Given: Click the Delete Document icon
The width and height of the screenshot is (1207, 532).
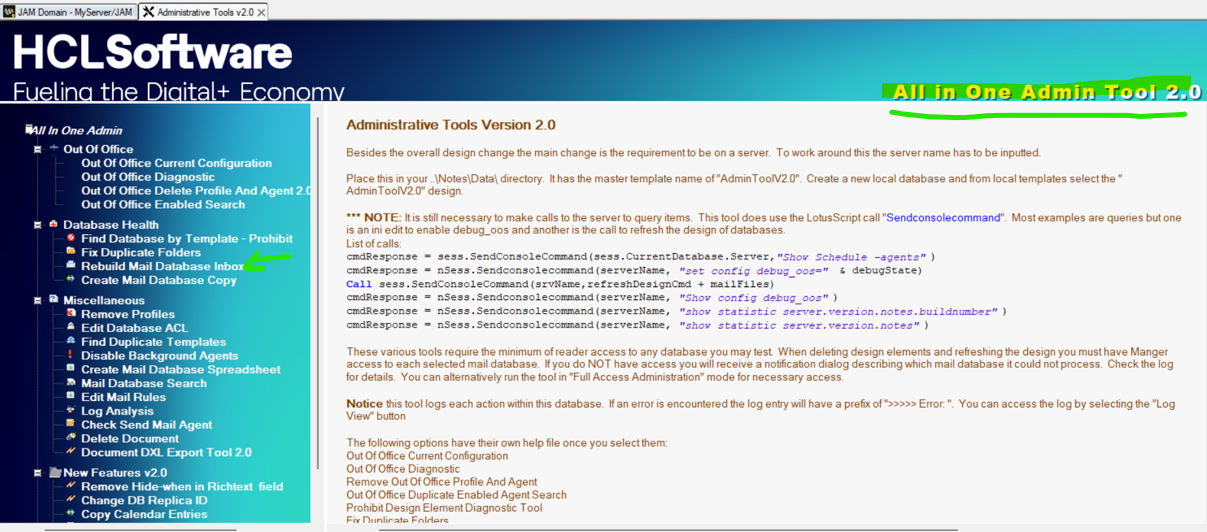Looking at the screenshot, I should 71,439.
